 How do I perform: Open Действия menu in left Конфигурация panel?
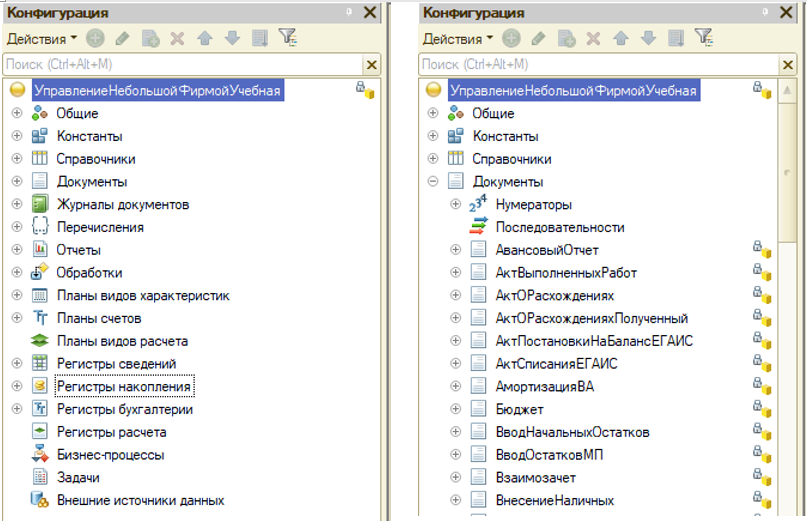42,39
